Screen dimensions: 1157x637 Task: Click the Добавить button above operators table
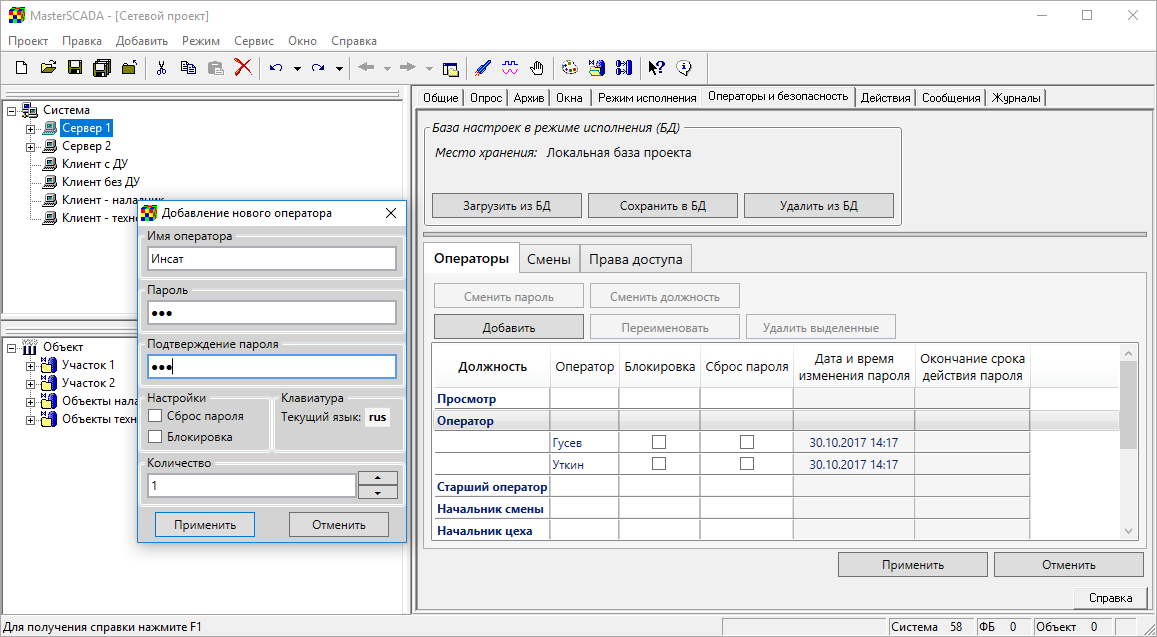(x=509, y=327)
